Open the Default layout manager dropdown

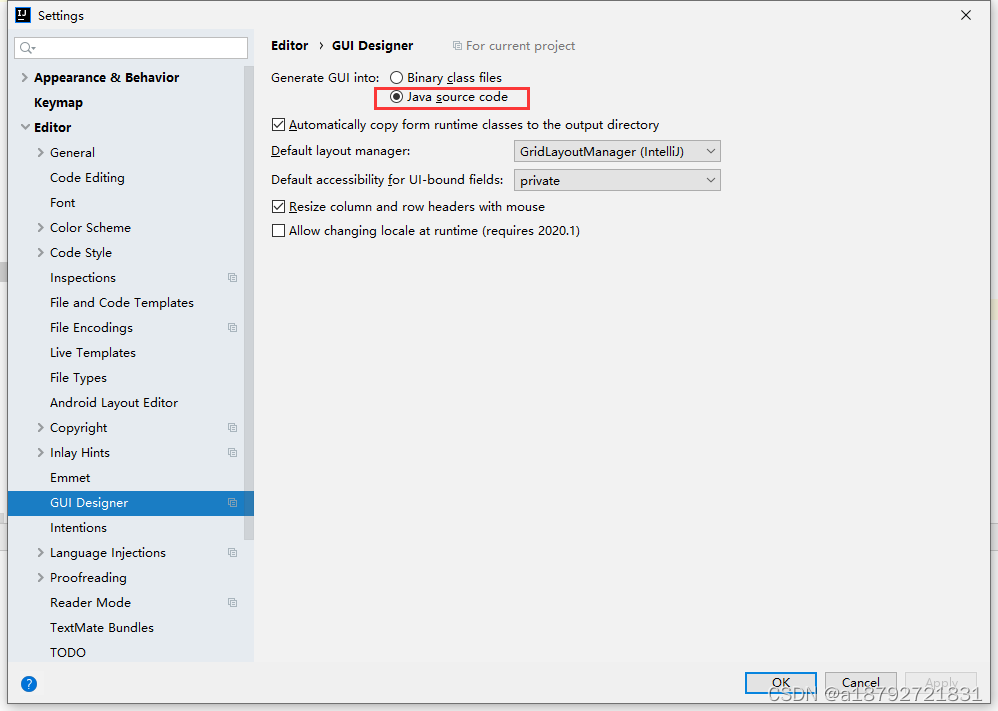click(x=617, y=151)
